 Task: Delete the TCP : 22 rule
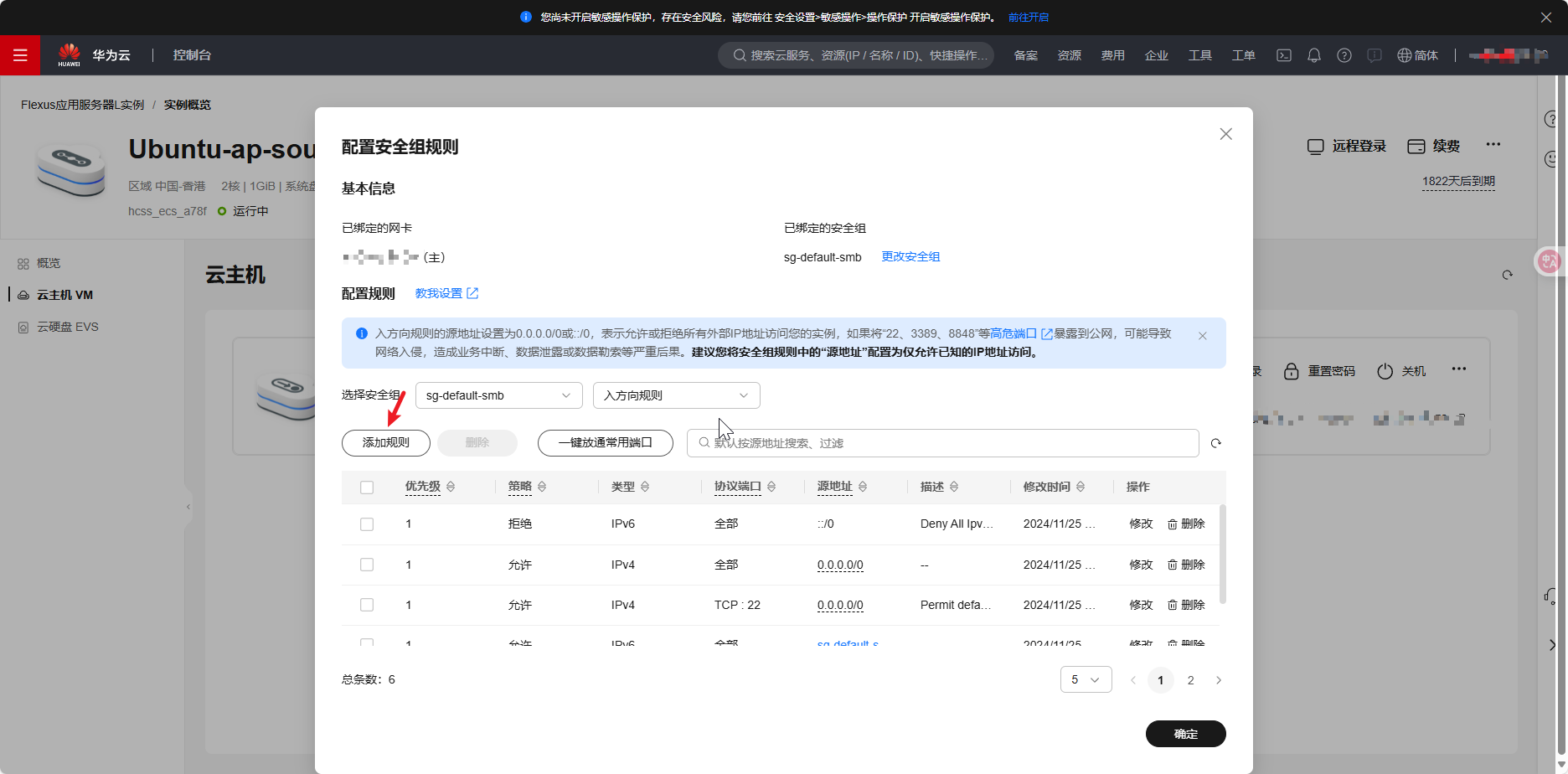point(1186,605)
